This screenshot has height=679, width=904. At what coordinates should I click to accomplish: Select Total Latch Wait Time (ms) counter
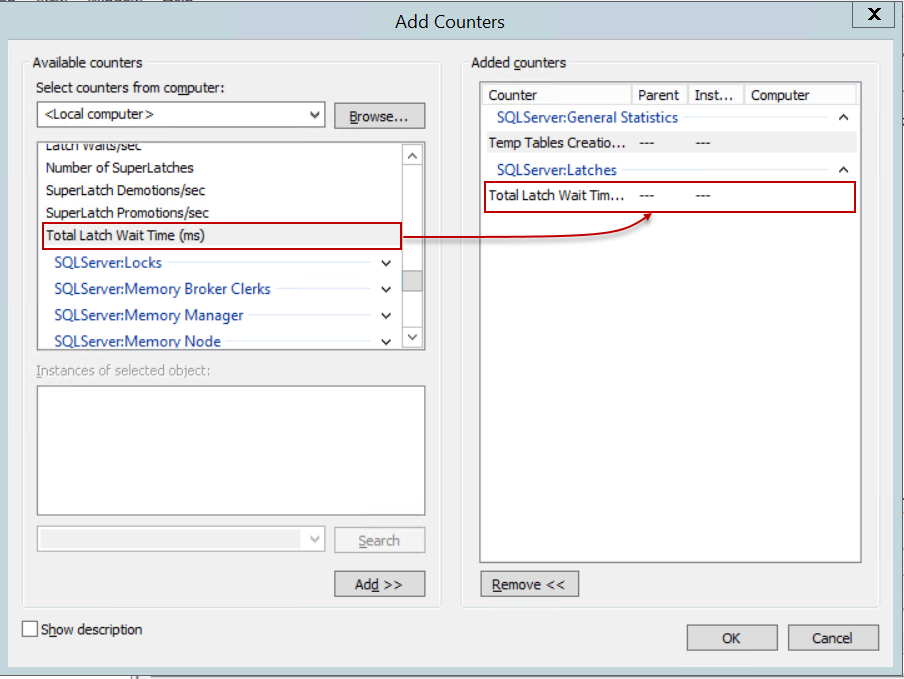click(x=125, y=236)
